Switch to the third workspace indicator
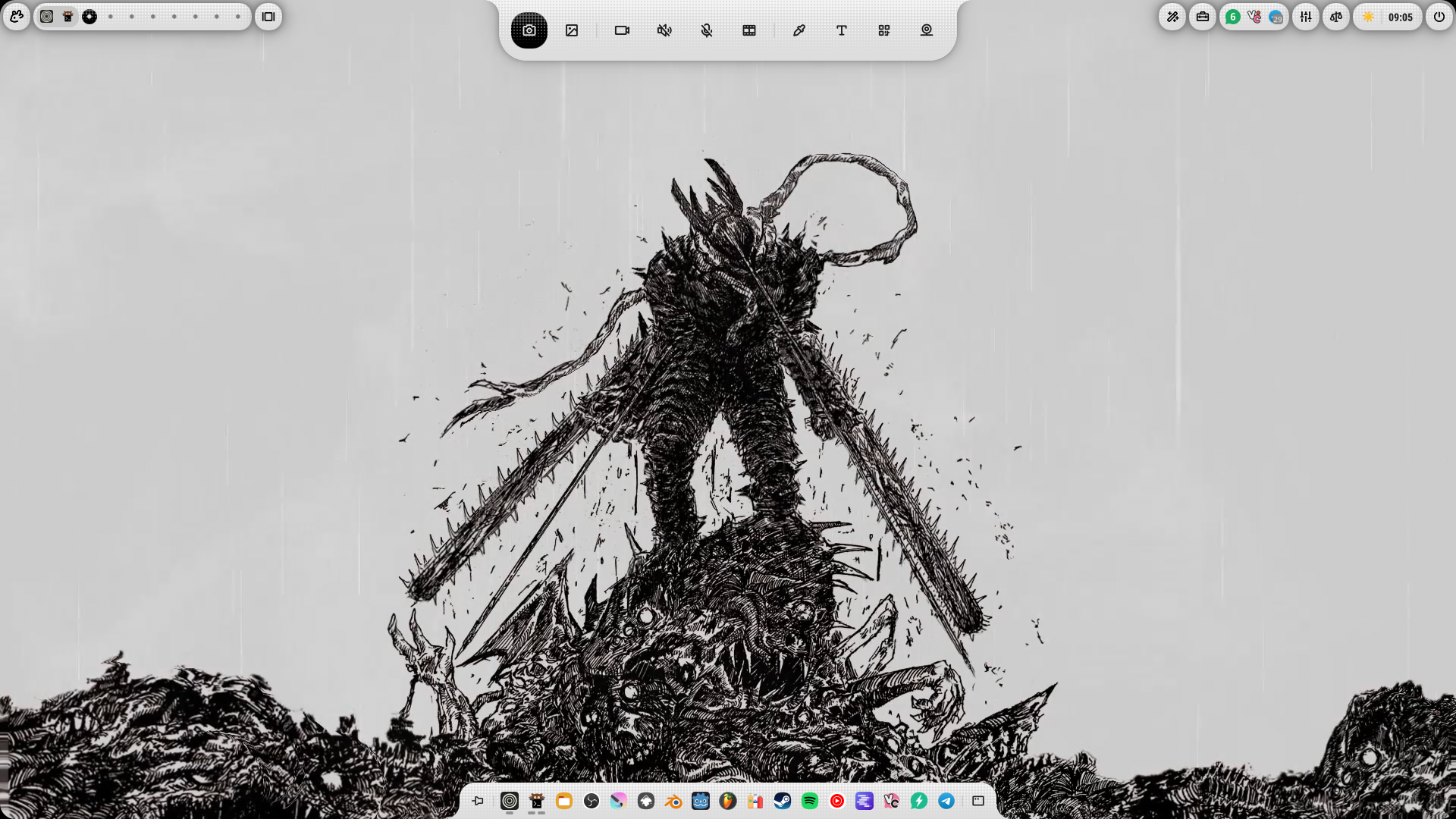 click(89, 17)
